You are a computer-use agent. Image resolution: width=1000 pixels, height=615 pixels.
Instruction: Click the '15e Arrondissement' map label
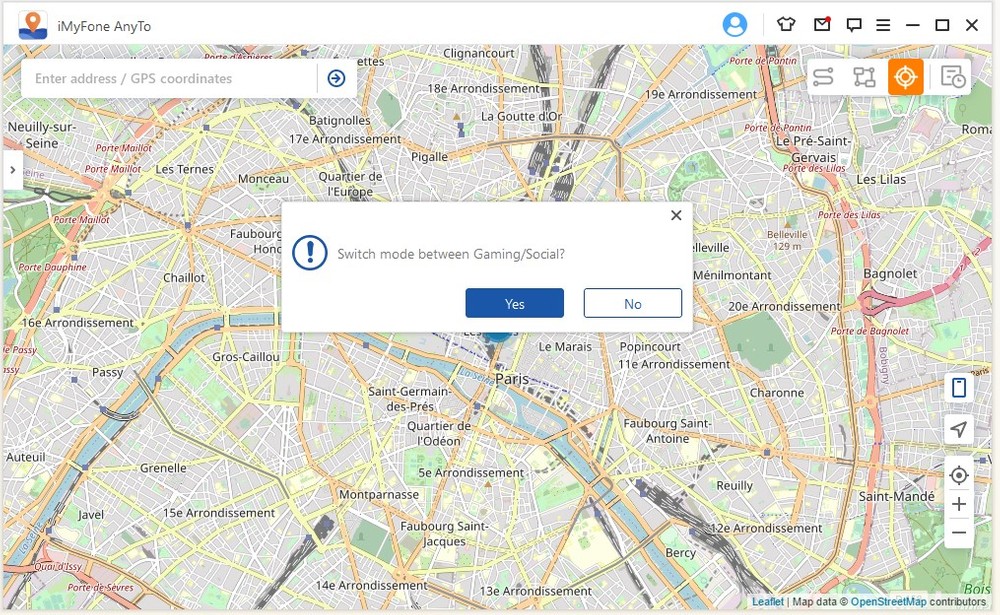click(x=219, y=513)
